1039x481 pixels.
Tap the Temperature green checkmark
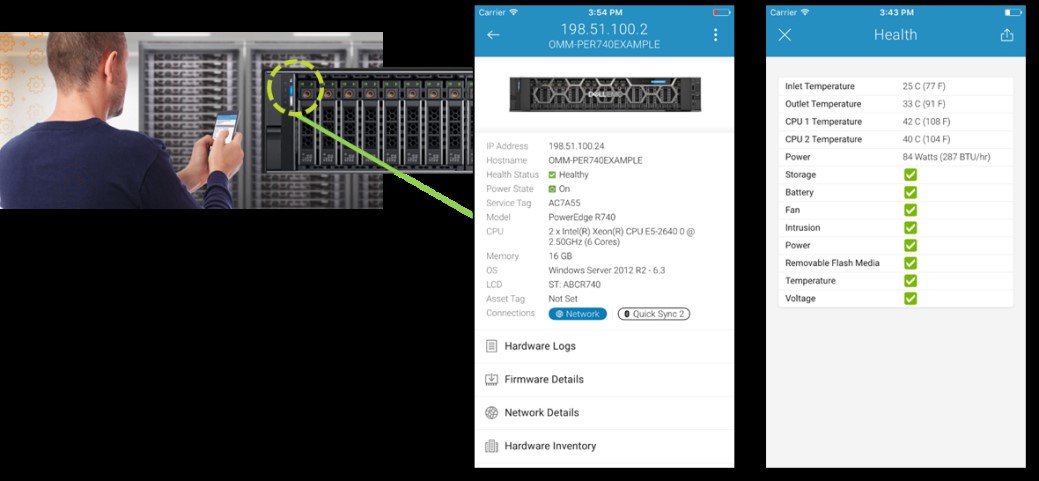click(910, 281)
